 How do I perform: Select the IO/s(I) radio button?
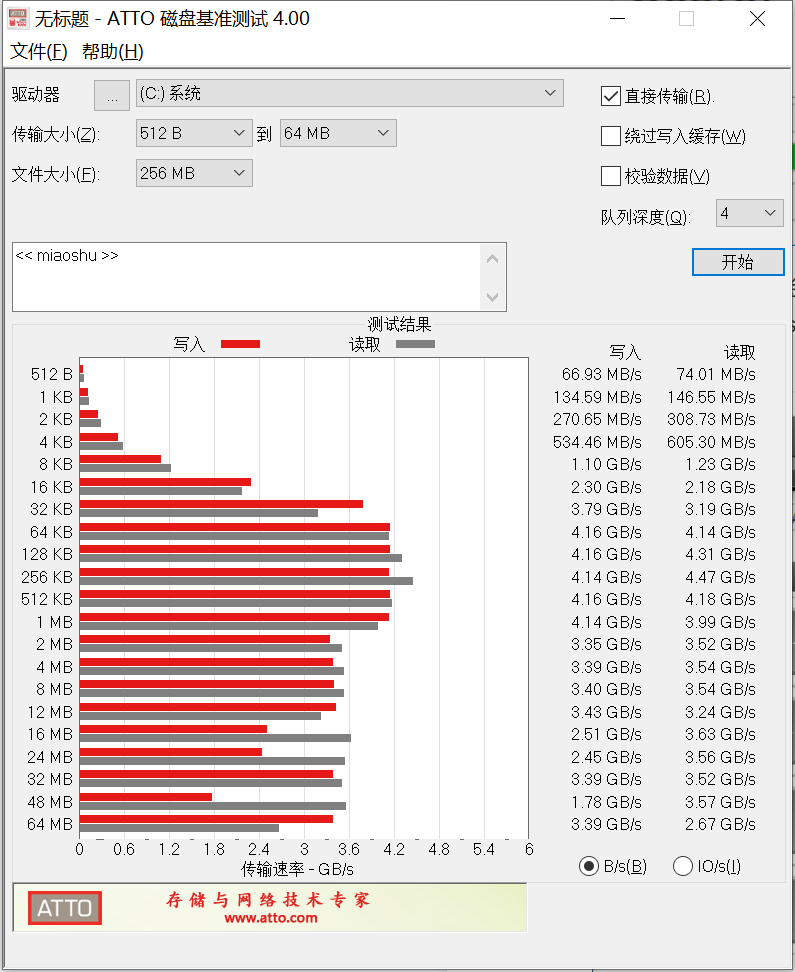[682, 866]
